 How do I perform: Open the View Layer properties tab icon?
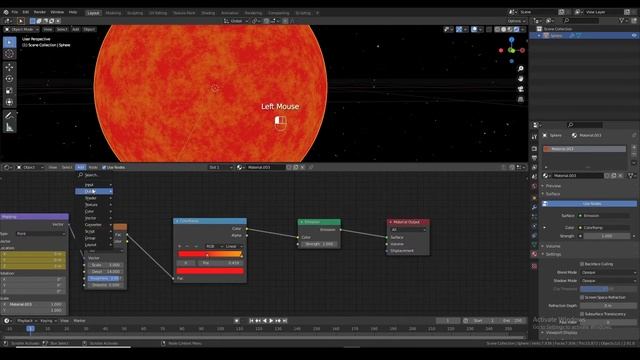coord(534,167)
